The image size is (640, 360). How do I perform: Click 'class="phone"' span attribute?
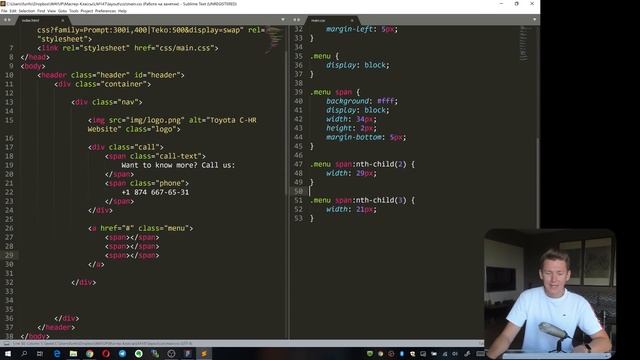[157, 183]
